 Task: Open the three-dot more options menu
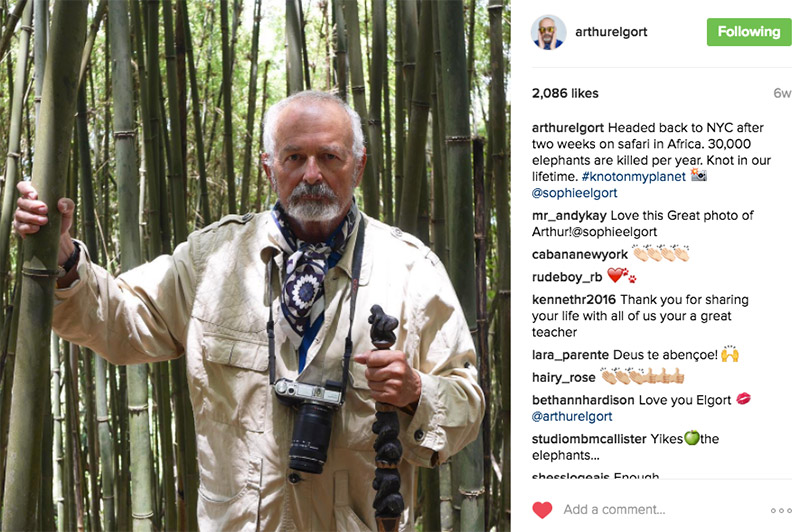(x=781, y=510)
